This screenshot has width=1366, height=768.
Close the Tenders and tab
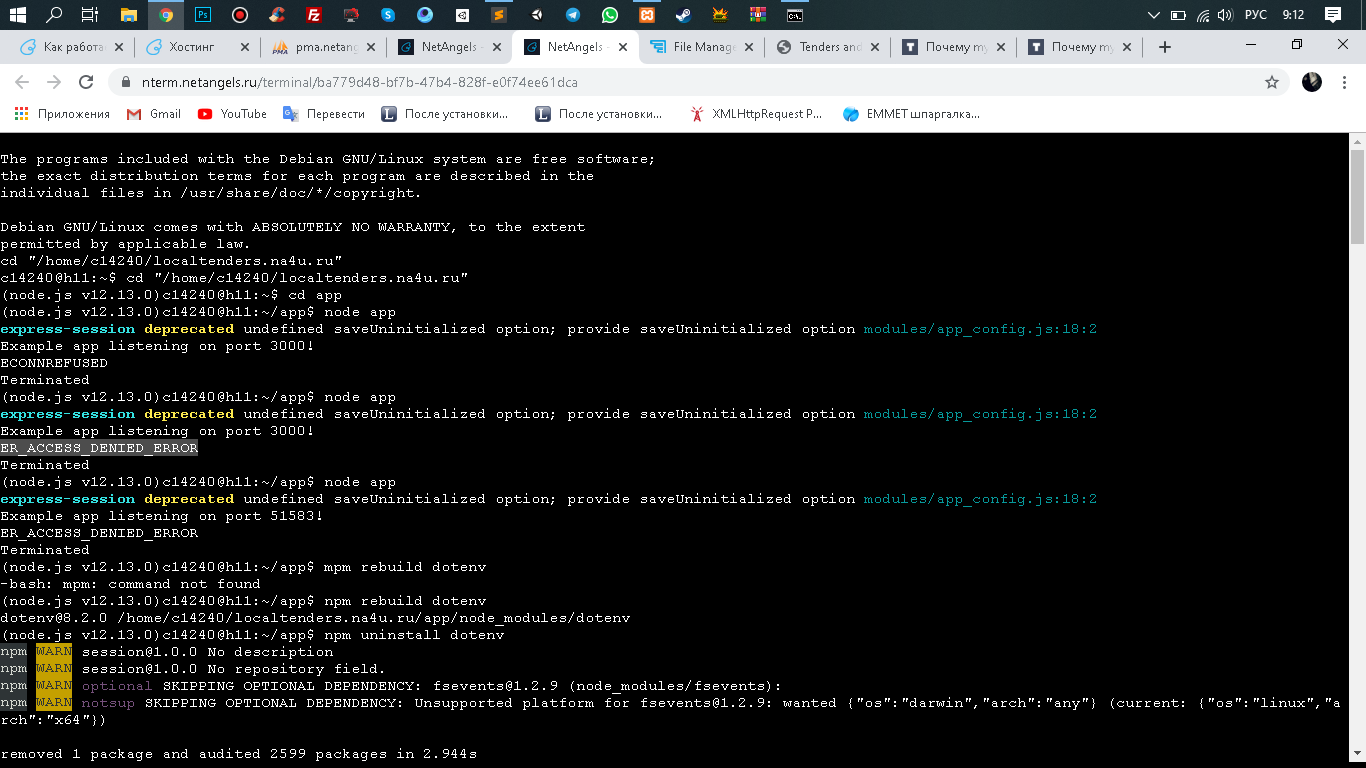click(x=875, y=47)
